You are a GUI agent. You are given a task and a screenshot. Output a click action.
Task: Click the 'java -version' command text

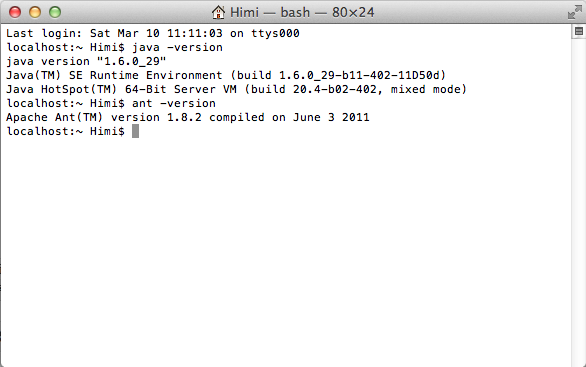(178, 47)
